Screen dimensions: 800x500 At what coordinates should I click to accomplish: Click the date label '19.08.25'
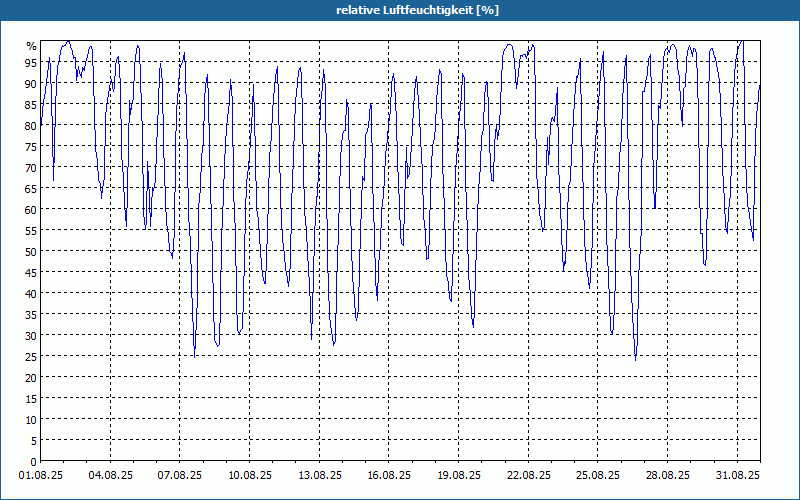[x=459, y=476]
